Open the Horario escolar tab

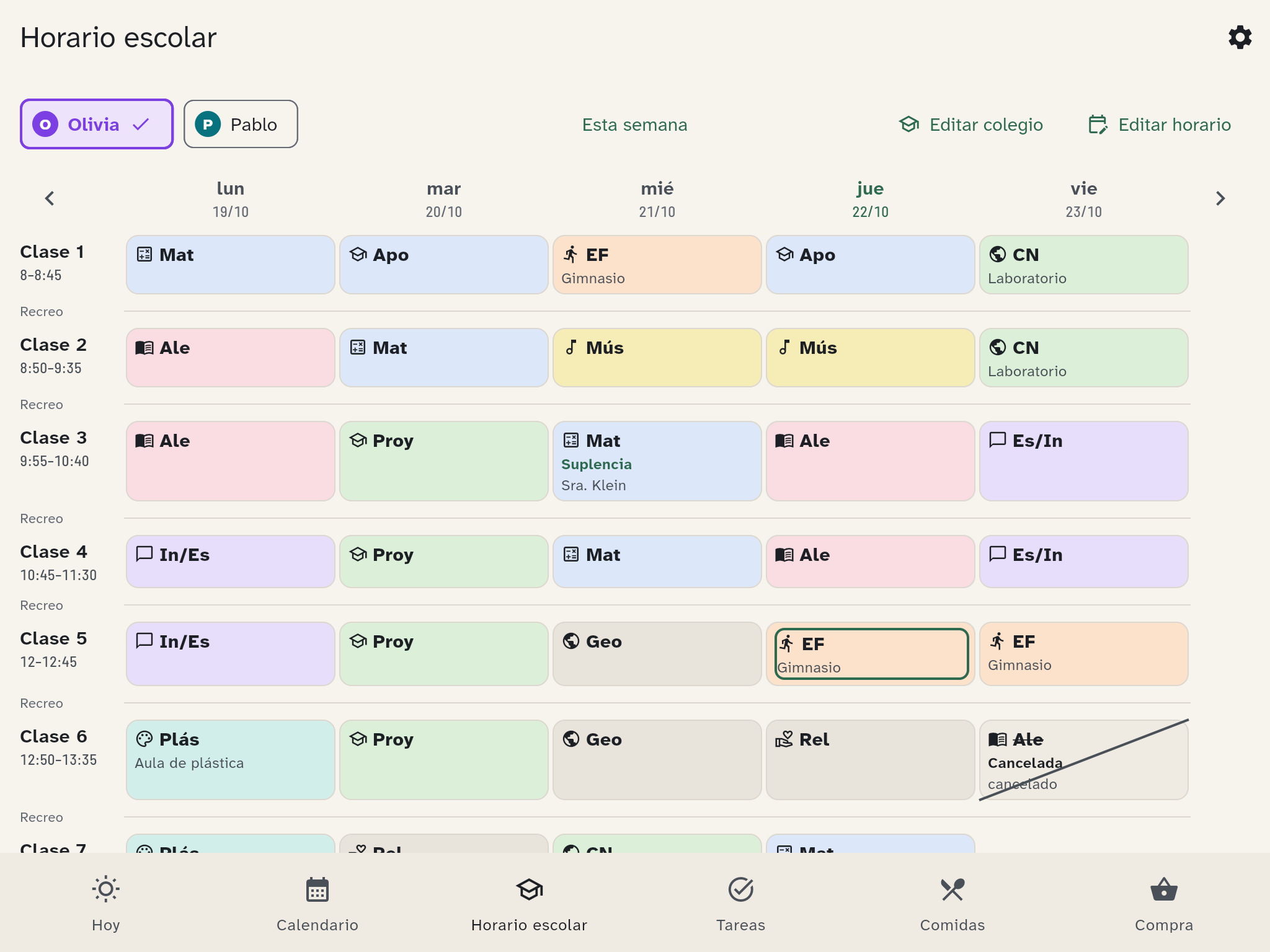click(x=529, y=902)
